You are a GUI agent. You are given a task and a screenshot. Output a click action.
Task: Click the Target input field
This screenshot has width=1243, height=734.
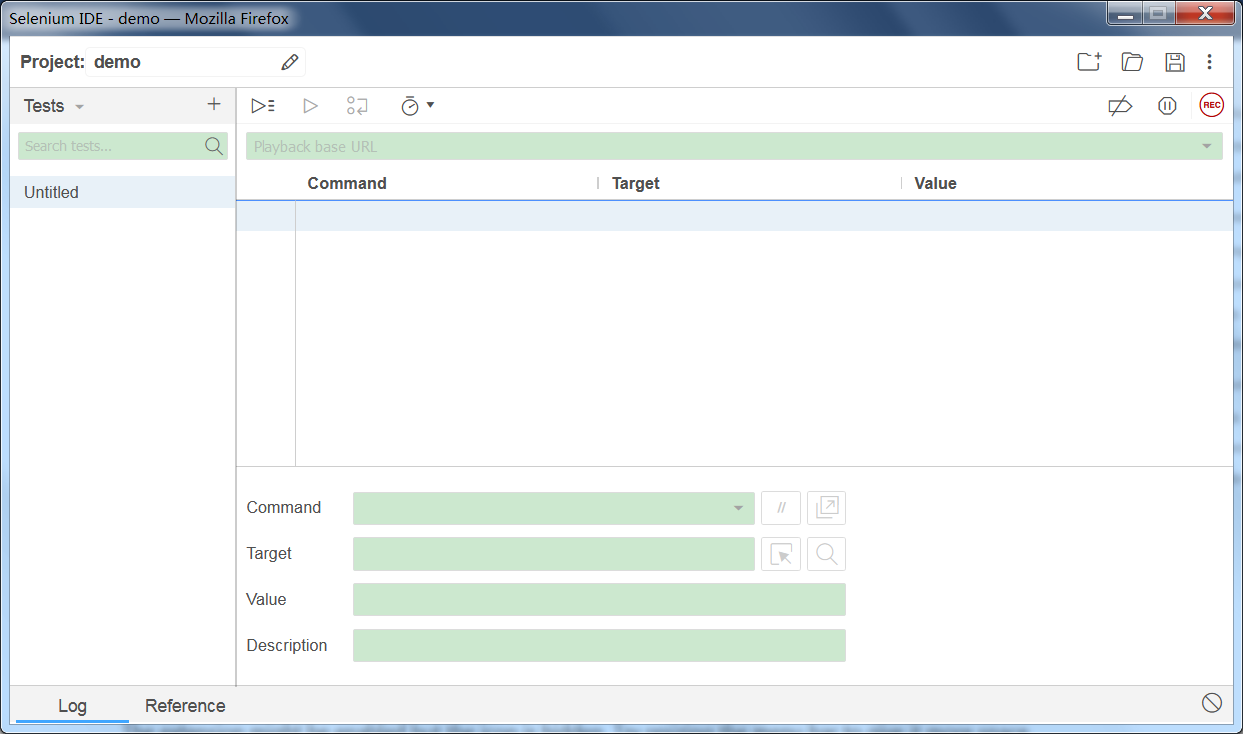tap(554, 554)
